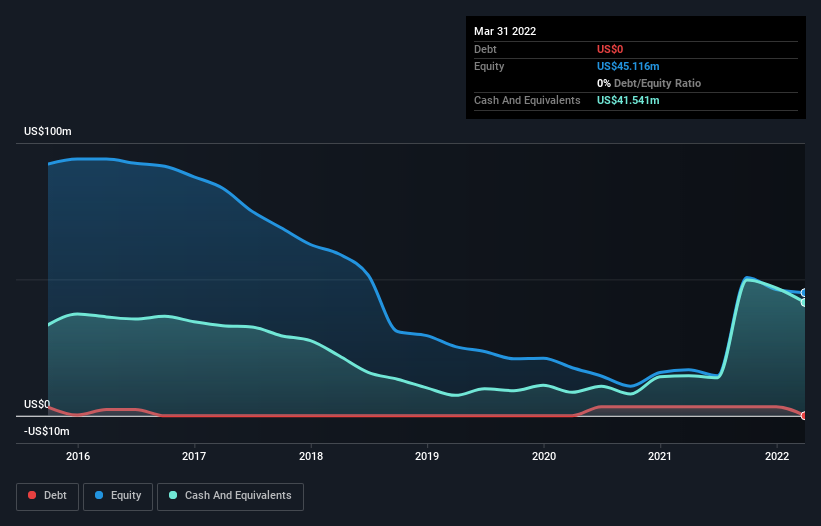Image resolution: width=821 pixels, height=526 pixels.
Task: Toggle the Debt series legend button
Action: coord(48,496)
